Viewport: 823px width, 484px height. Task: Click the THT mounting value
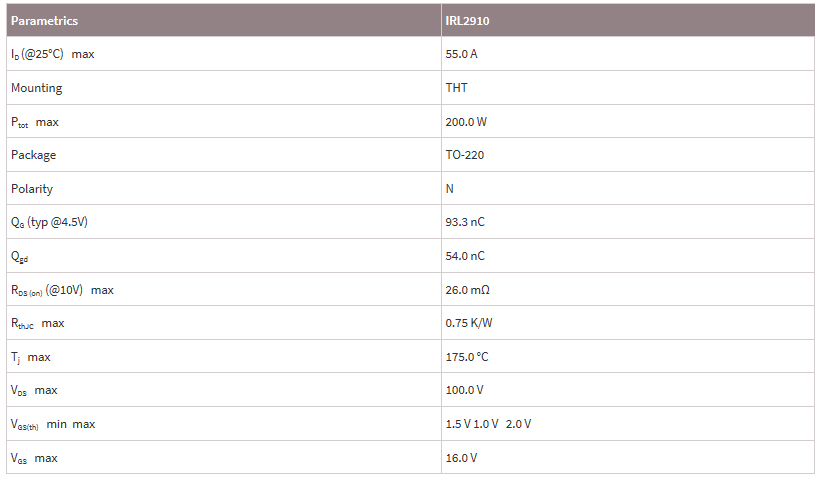coord(456,88)
